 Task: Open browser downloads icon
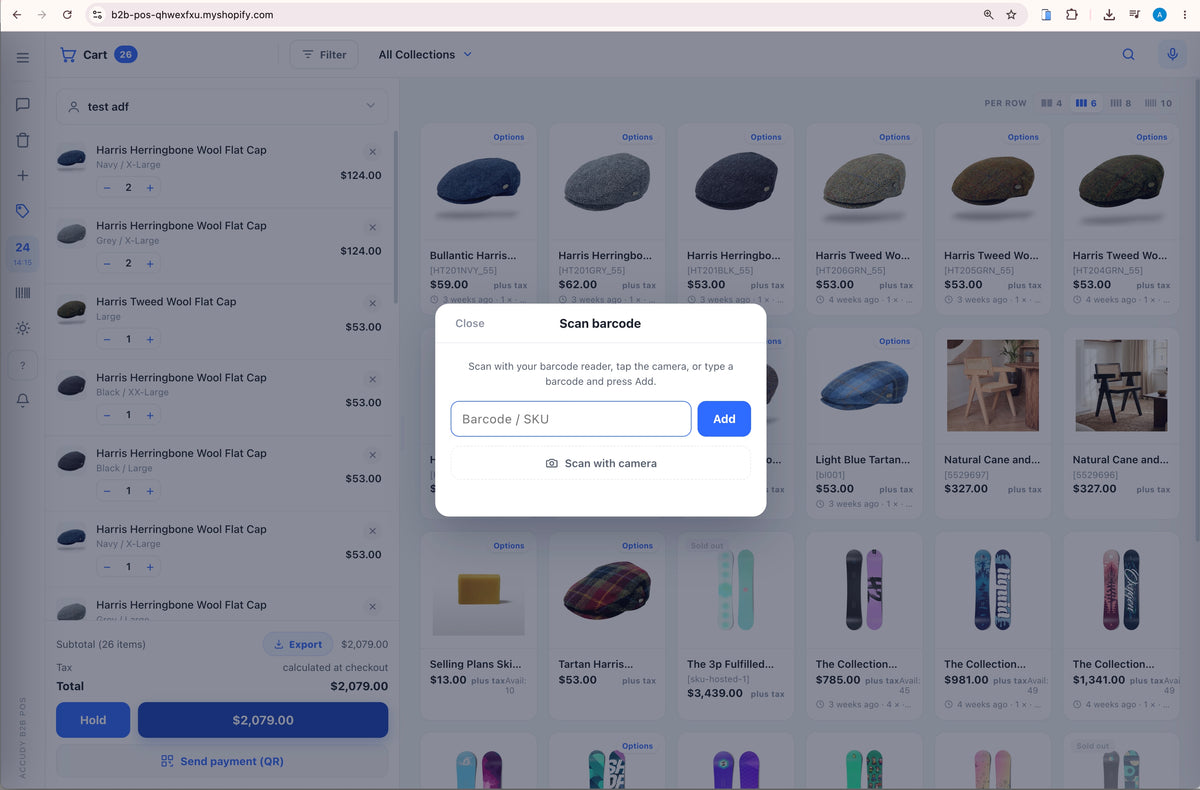pos(1109,15)
